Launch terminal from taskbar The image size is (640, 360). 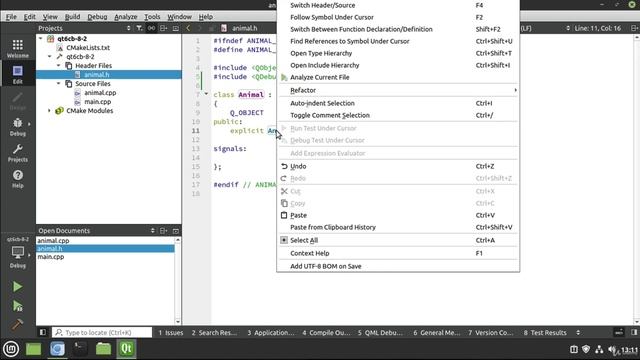[x=80, y=349]
